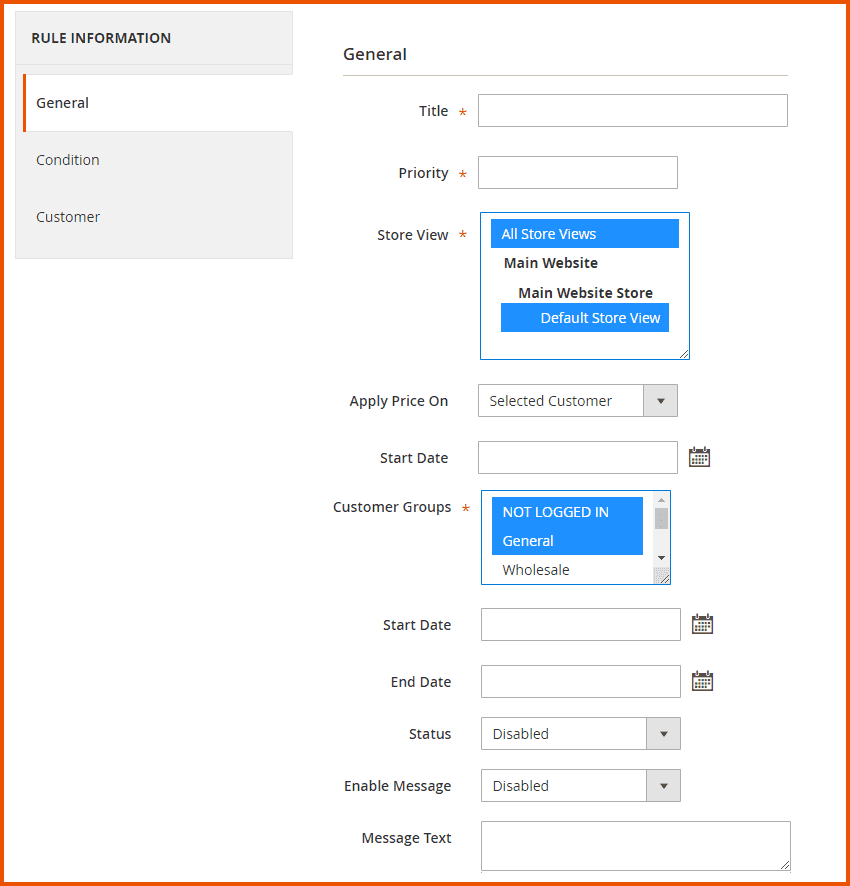The width and height of the screenshot is (850, 886).
Task: Open the Customer tab in Rule Information
Action: click(x=68, y=217)
